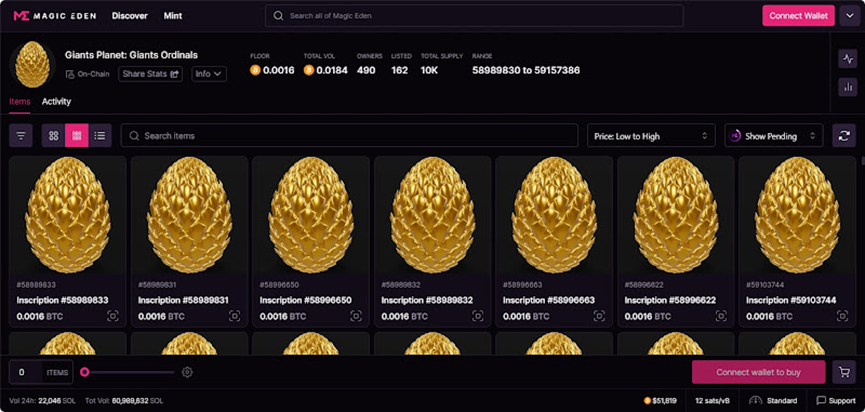Open the price chart icon
The width and height of the screenshot is (865, 412).
click(846, 59)
